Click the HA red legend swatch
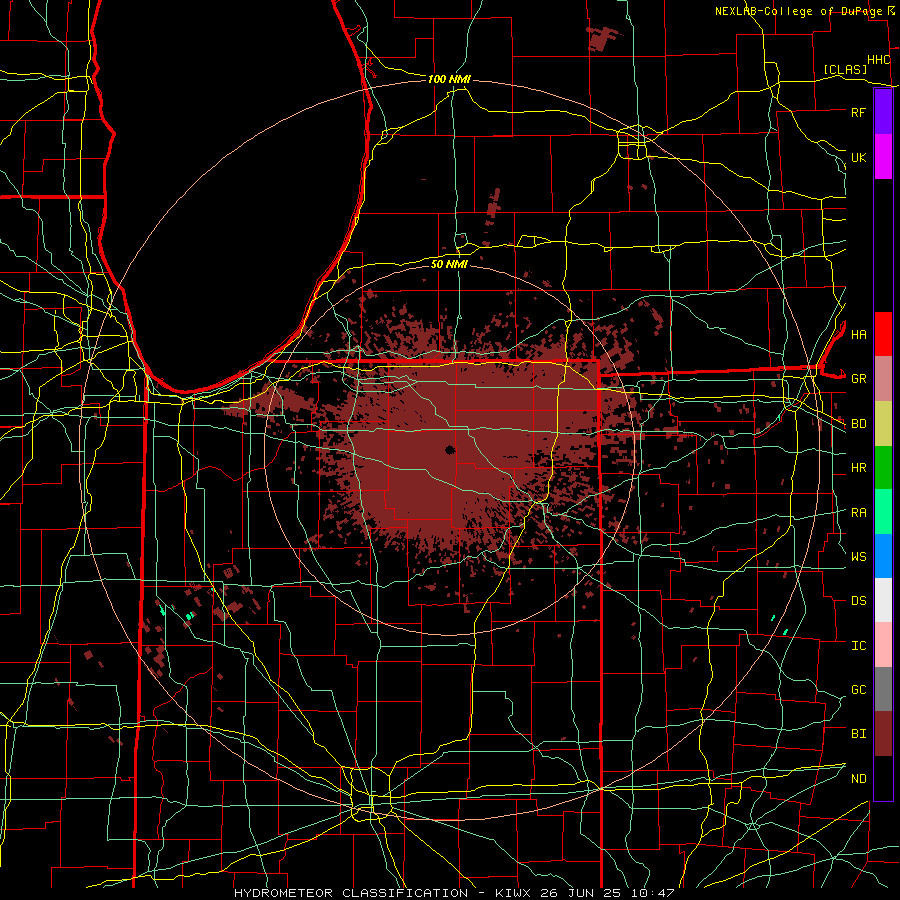Image resolution: width=900 pixels, height=900 pixels. tap(883, 334)
